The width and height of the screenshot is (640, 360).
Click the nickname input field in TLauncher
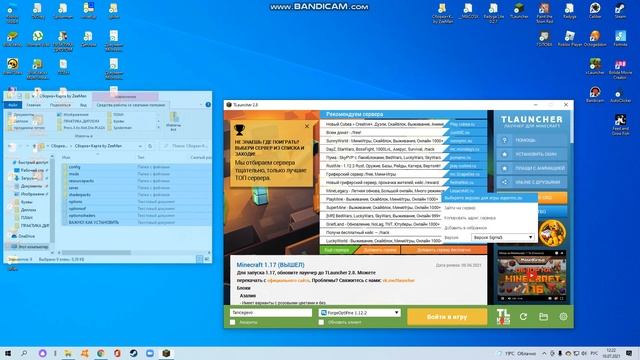(271, 313)
